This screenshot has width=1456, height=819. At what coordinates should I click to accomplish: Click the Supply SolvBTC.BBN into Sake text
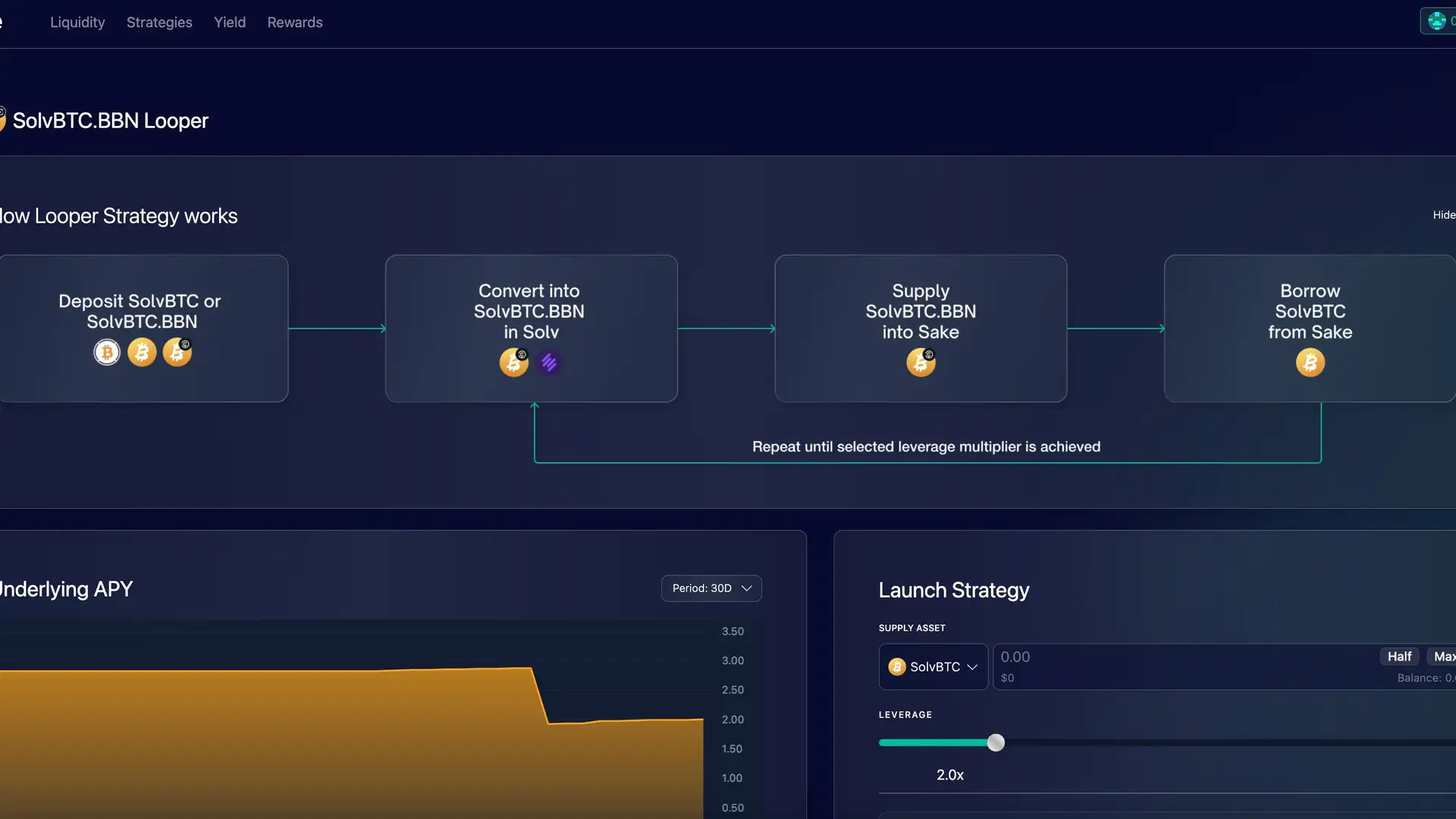point(921,312)
